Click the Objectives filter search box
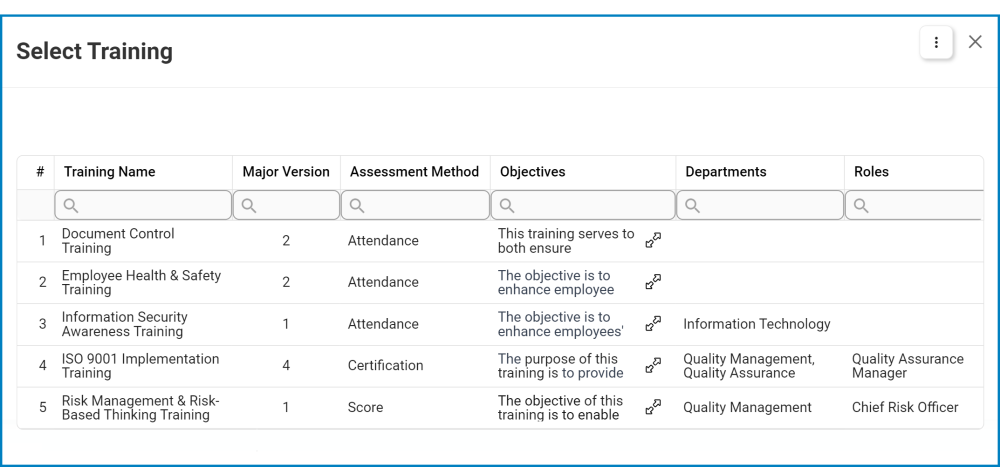The image size is (1000, 467). tap(583, 206)
